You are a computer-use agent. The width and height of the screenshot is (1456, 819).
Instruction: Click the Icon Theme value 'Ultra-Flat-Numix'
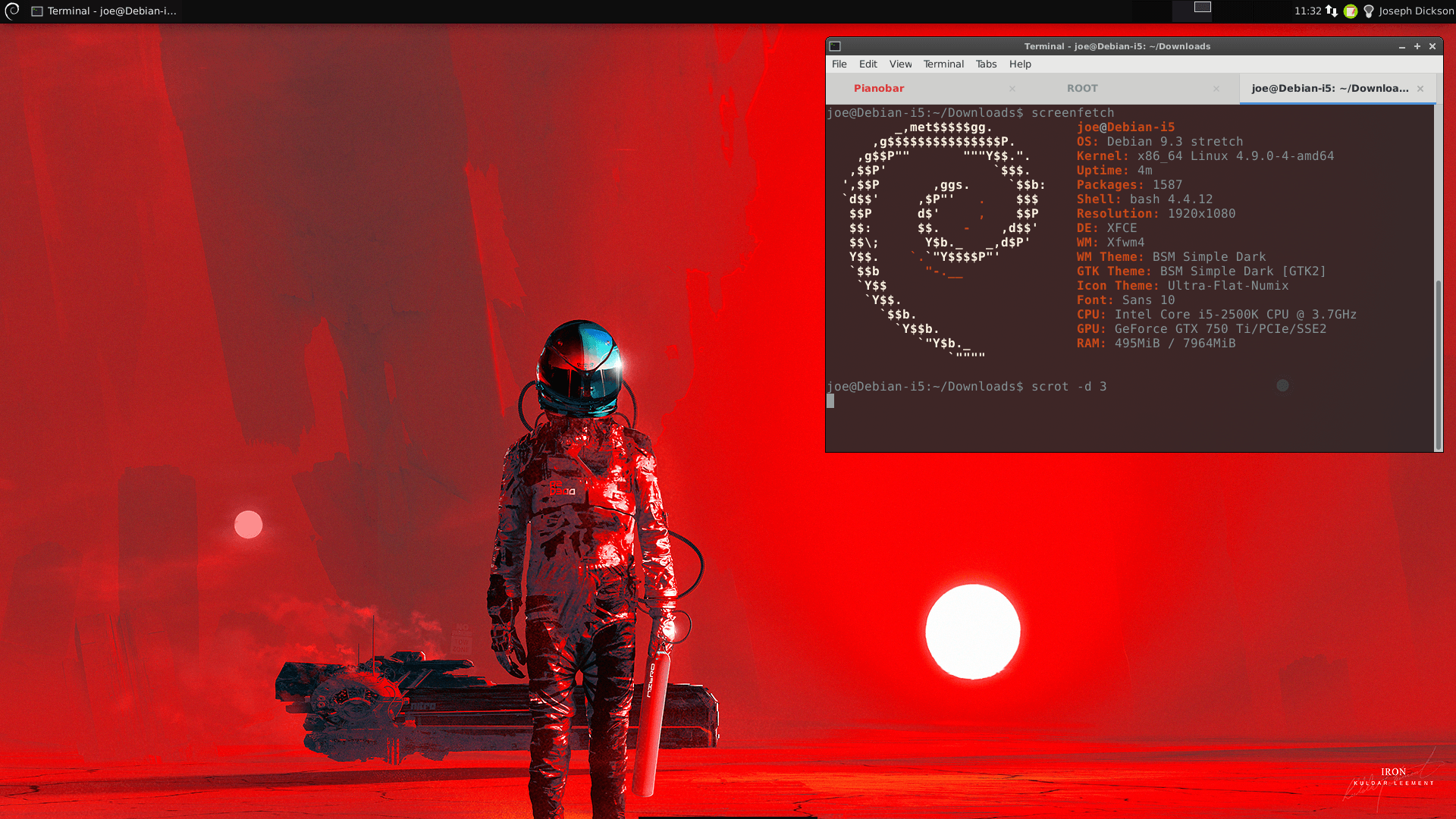coord(1228,286)
